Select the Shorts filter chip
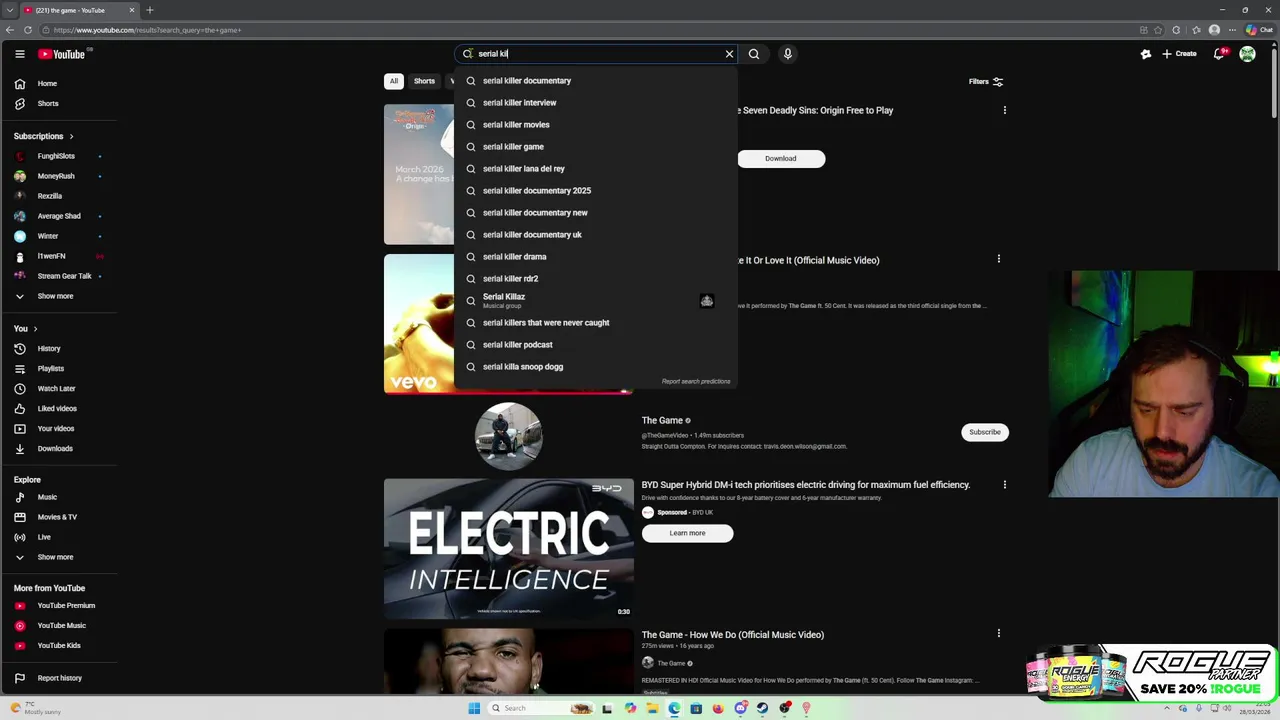 coord(424,81)
